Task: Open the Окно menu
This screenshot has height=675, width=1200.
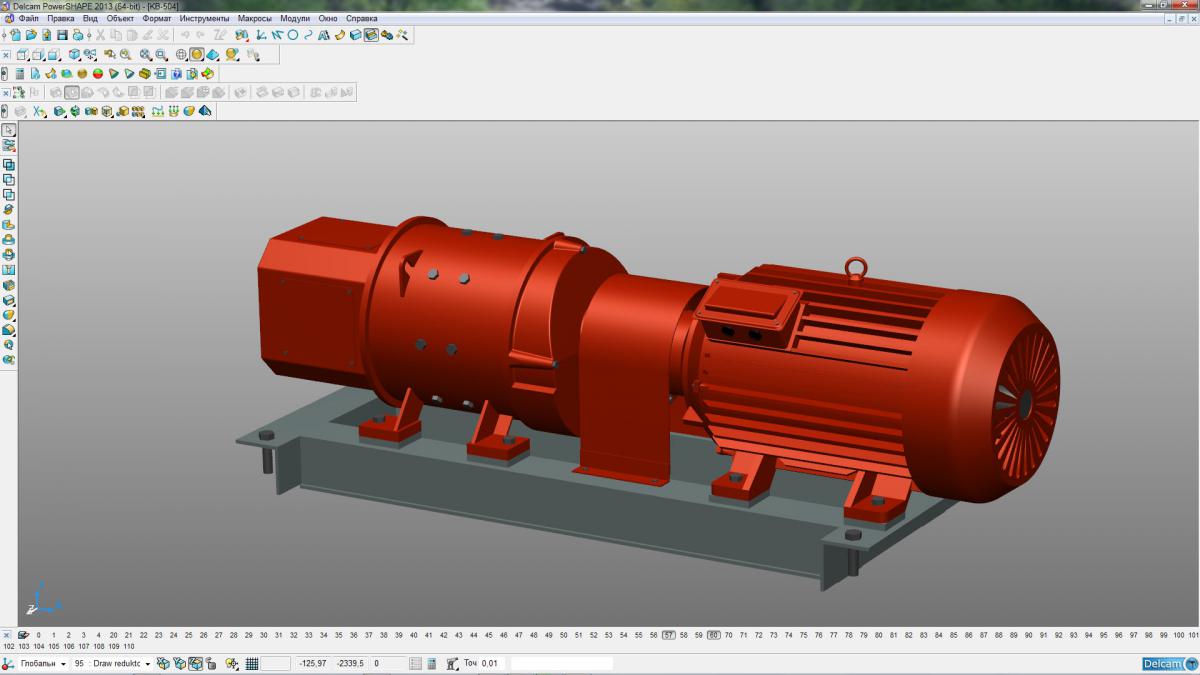Action: pyautogui.click(x=328, y=18)
